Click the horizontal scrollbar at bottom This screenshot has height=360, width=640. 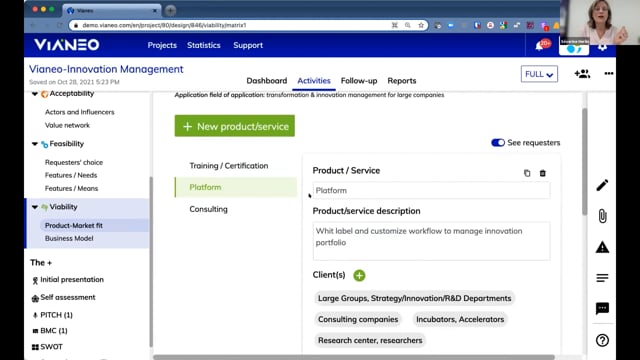coord(354,357)
